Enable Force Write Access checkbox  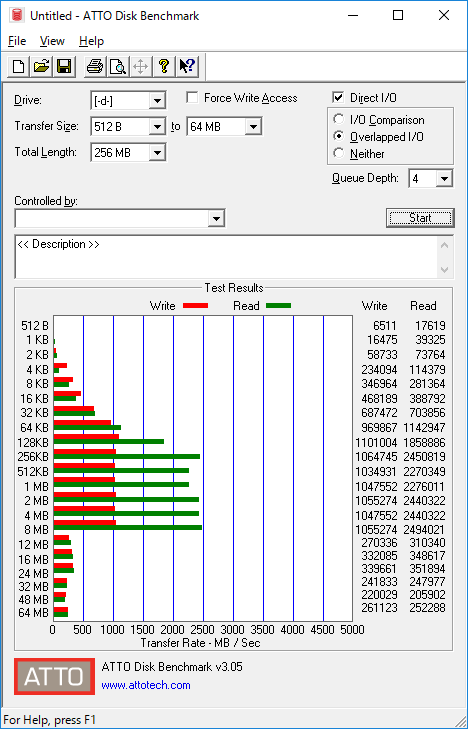click(192, 98)
